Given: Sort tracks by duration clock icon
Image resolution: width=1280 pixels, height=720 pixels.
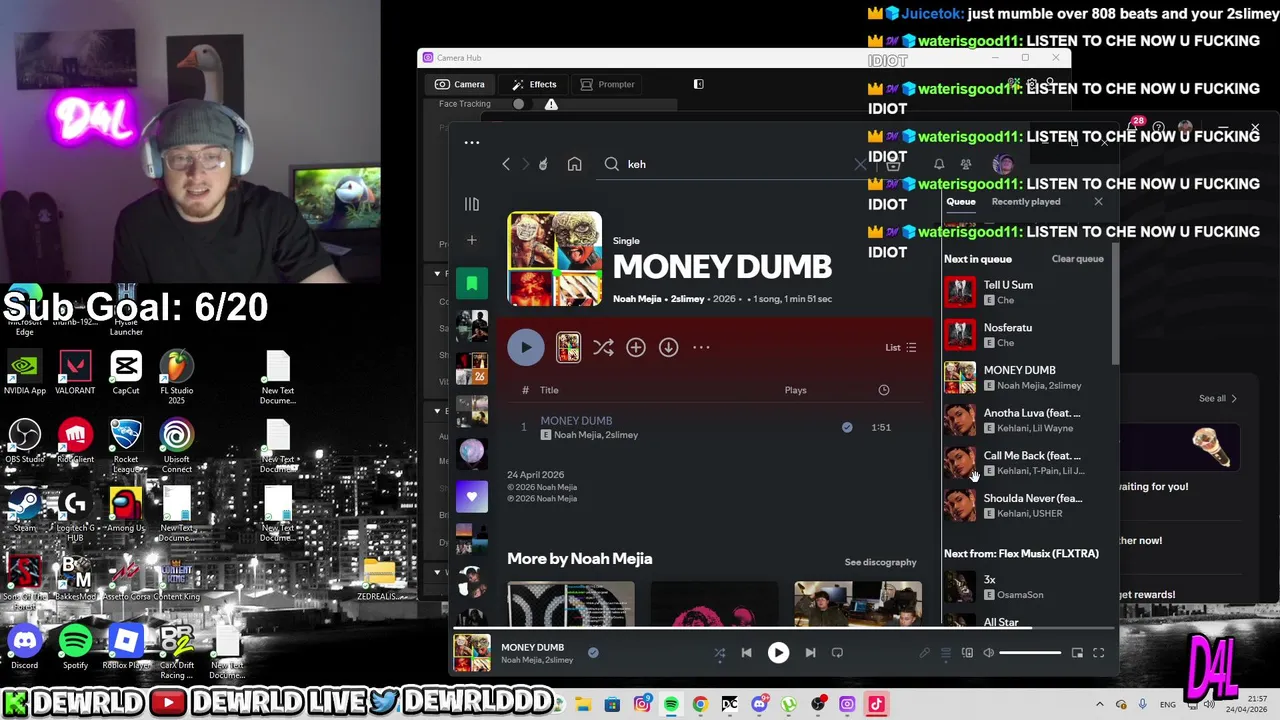Looking at the screenshot, I should (884, 390).
